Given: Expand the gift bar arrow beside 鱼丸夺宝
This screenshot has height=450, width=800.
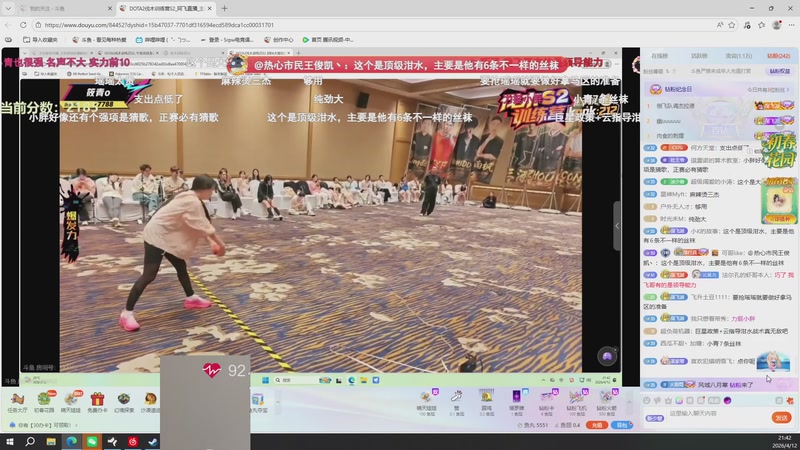Looking at the screenshot, I should coord(278,402).
